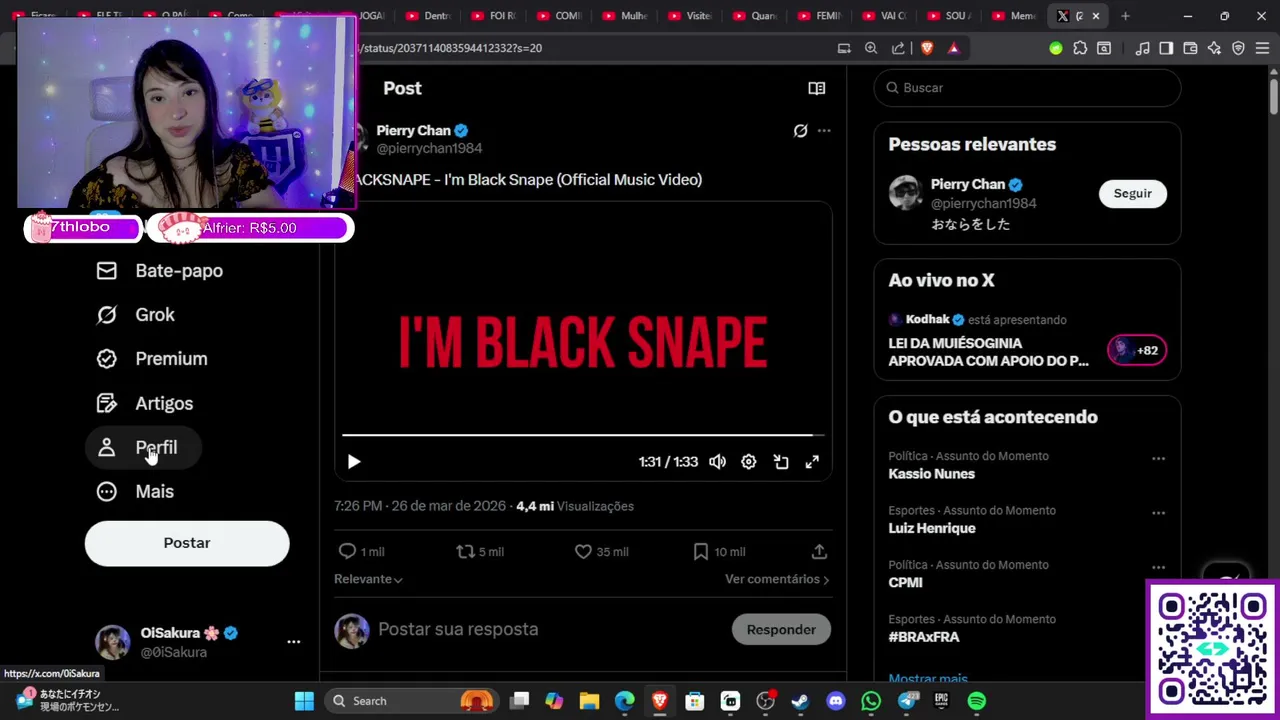Open the Brave Wallet icon
1280x720 pixels.
1190,48
